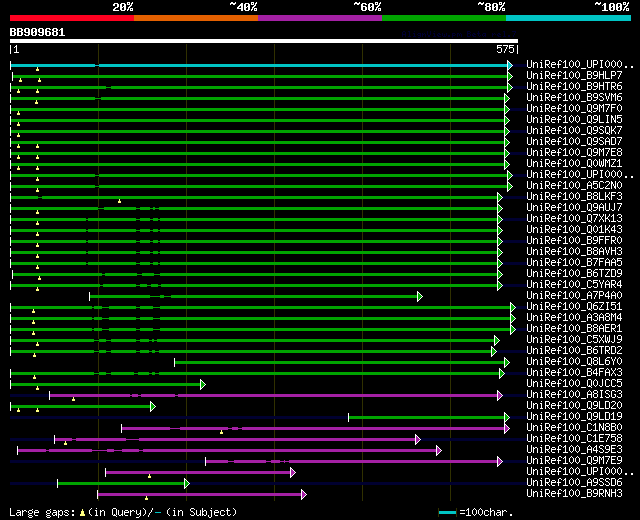Click the arrowhead ending the UniRef100_Q0JCC5 bar
The image size is (640, 520).
point(202,384)
